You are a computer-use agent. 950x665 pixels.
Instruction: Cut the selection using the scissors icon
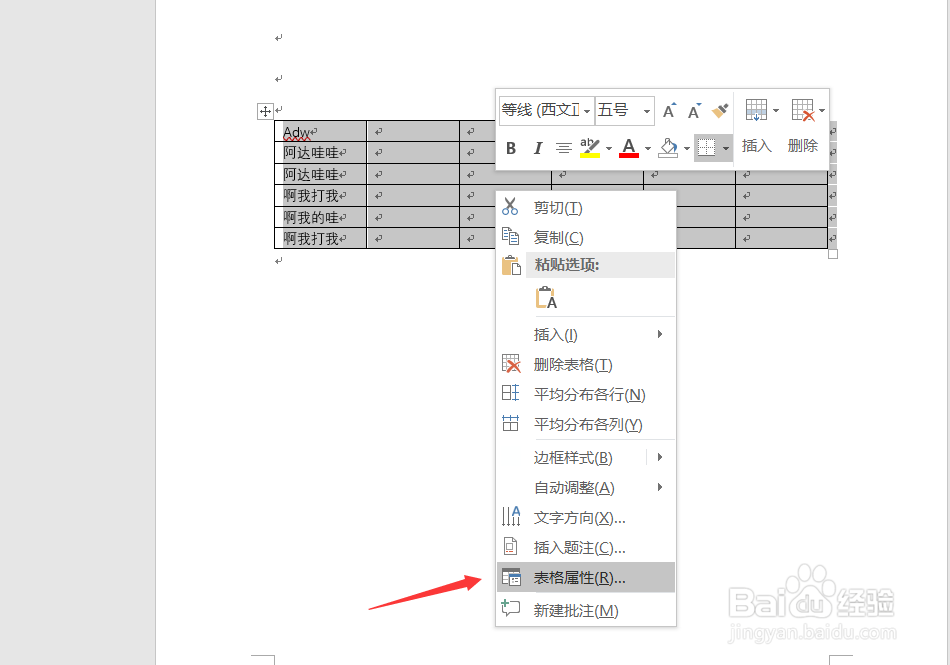click(x=510, y=208)
